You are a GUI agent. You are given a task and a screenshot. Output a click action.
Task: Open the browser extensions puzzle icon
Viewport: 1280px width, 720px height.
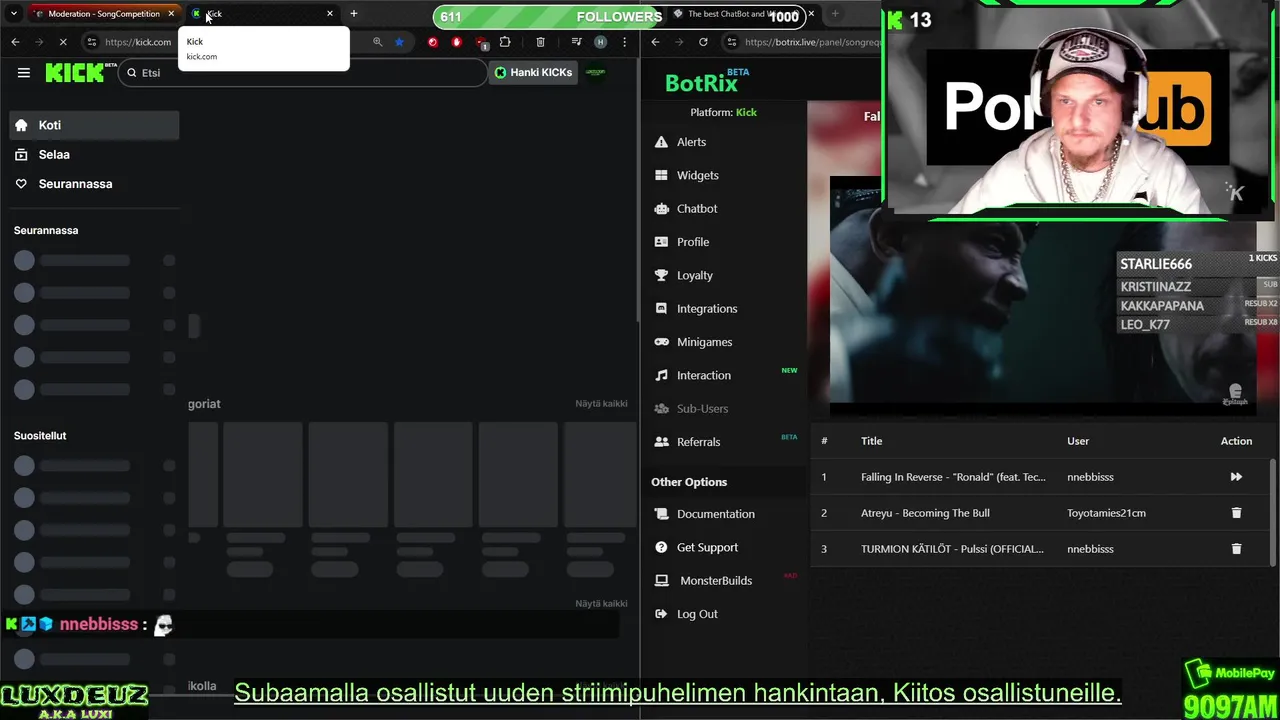[505, 42]
